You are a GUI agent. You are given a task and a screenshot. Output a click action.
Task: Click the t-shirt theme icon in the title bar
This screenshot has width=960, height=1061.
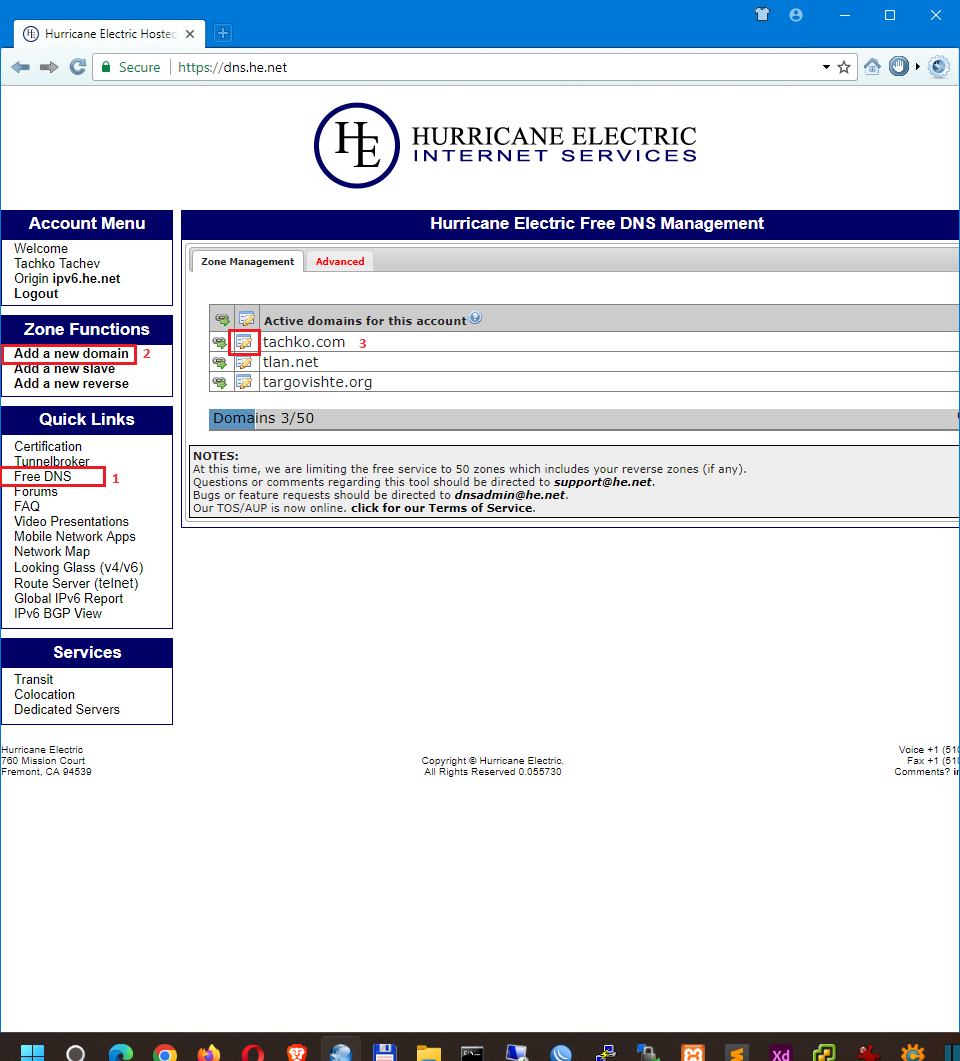[x=762, y=15]
